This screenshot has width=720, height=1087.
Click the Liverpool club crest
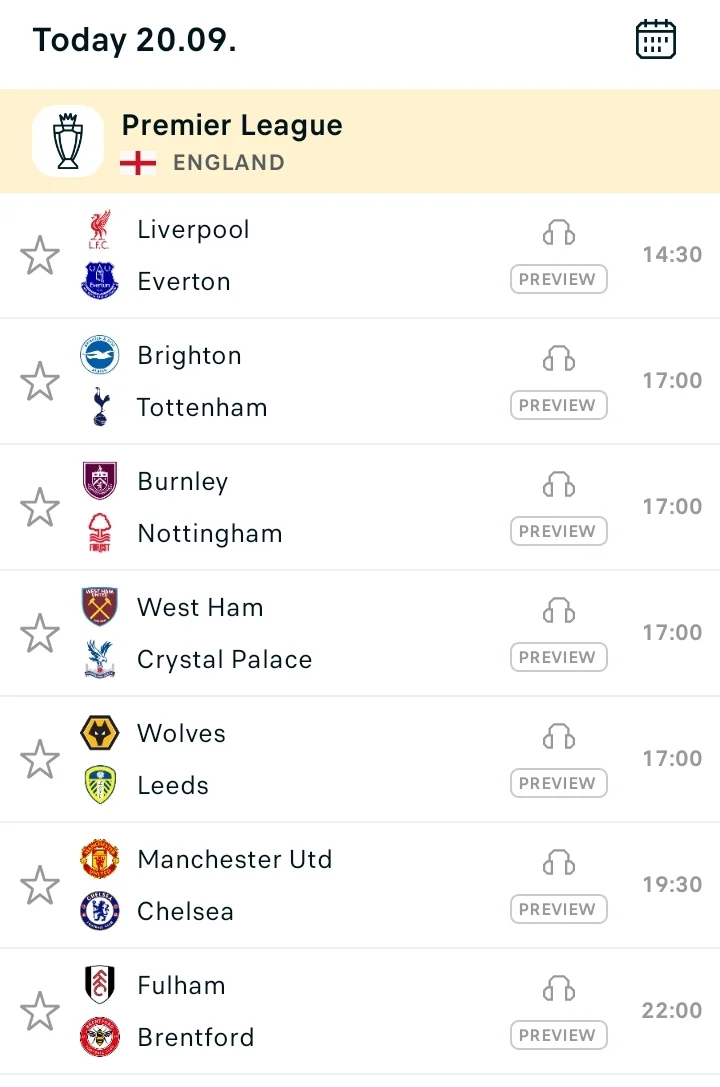click(x=99, y=230)
